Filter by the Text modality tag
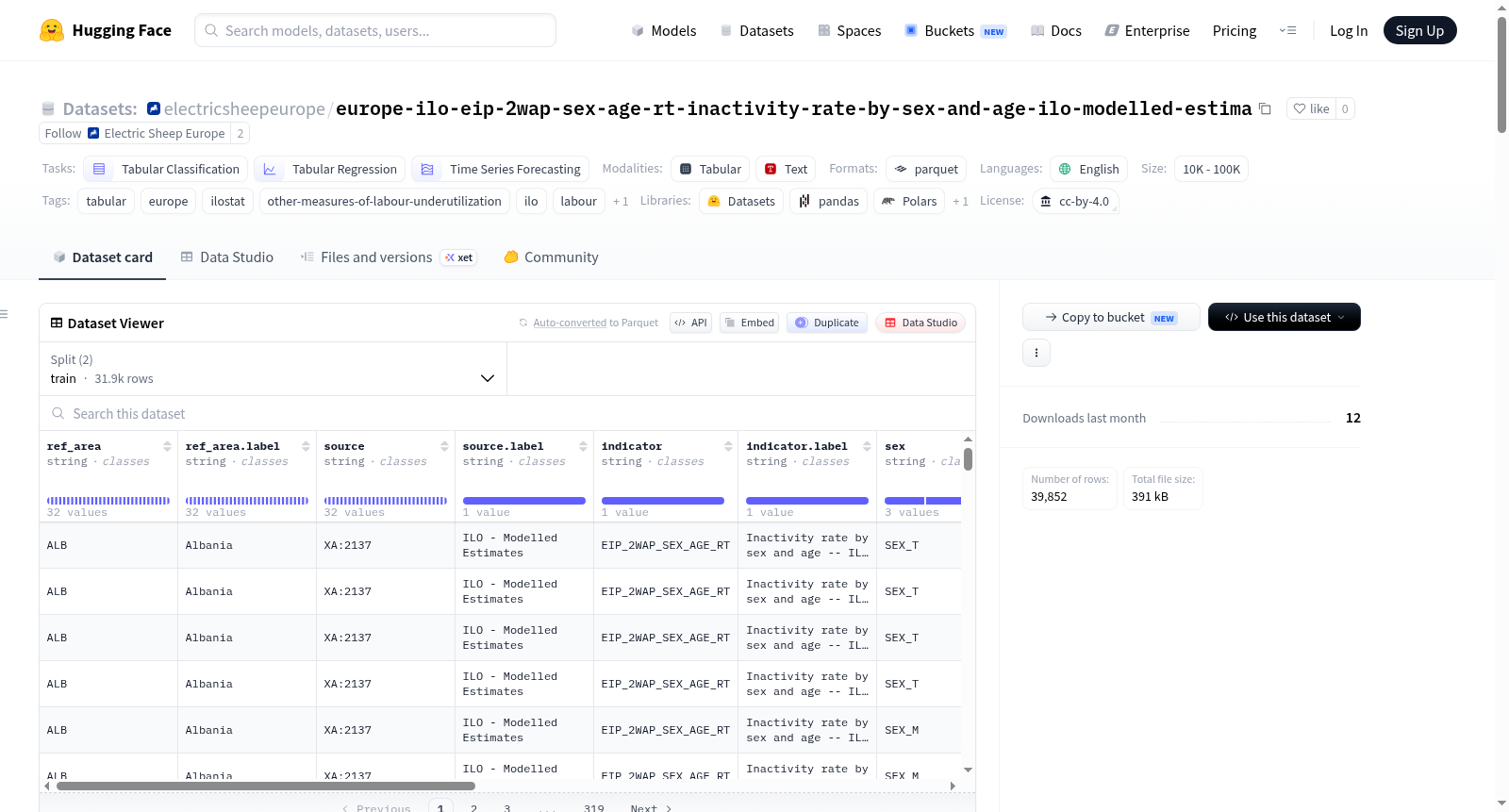1509x812 pixels. 786,169
